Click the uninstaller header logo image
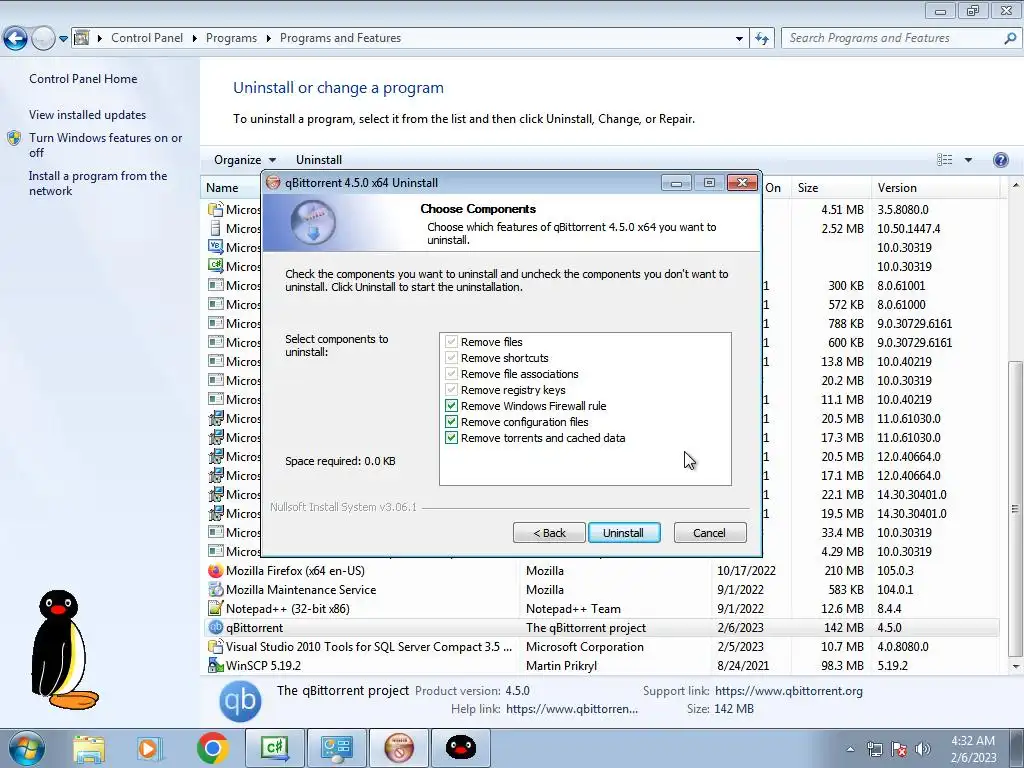Image resolution: width=1024 pixels, height=768 pixels. (x=312, y=222)
